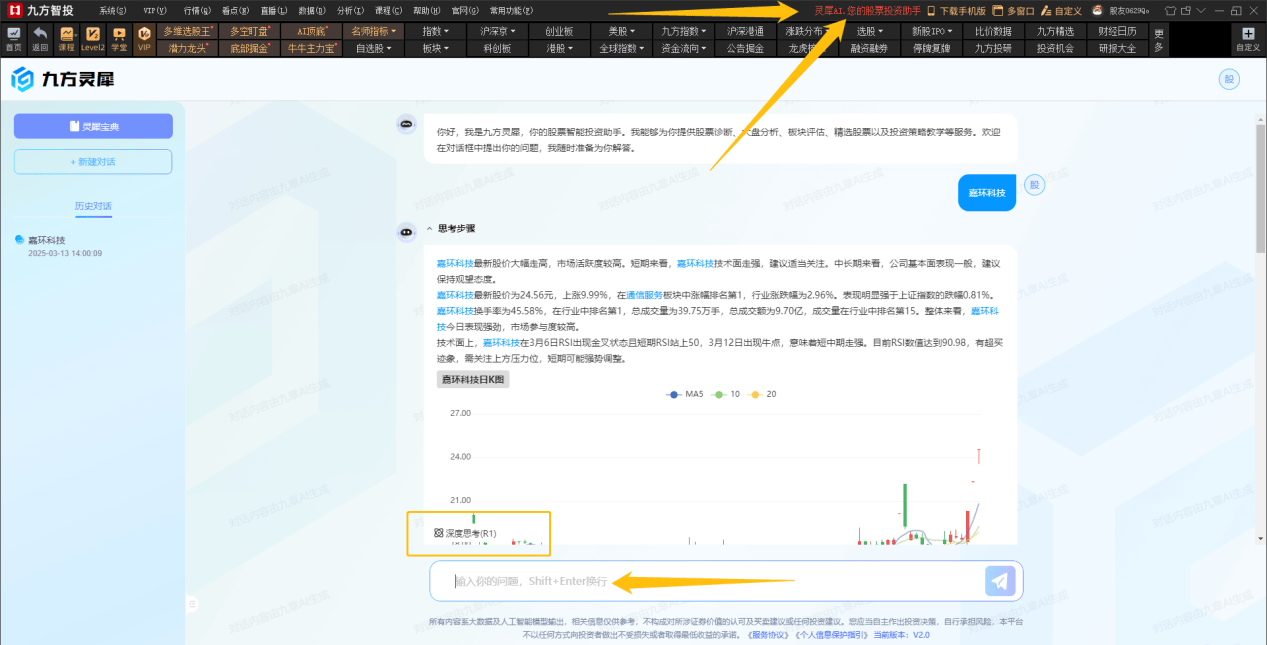
Task: Click the 研报大全 toolbar button
Action: (1117, 47)
